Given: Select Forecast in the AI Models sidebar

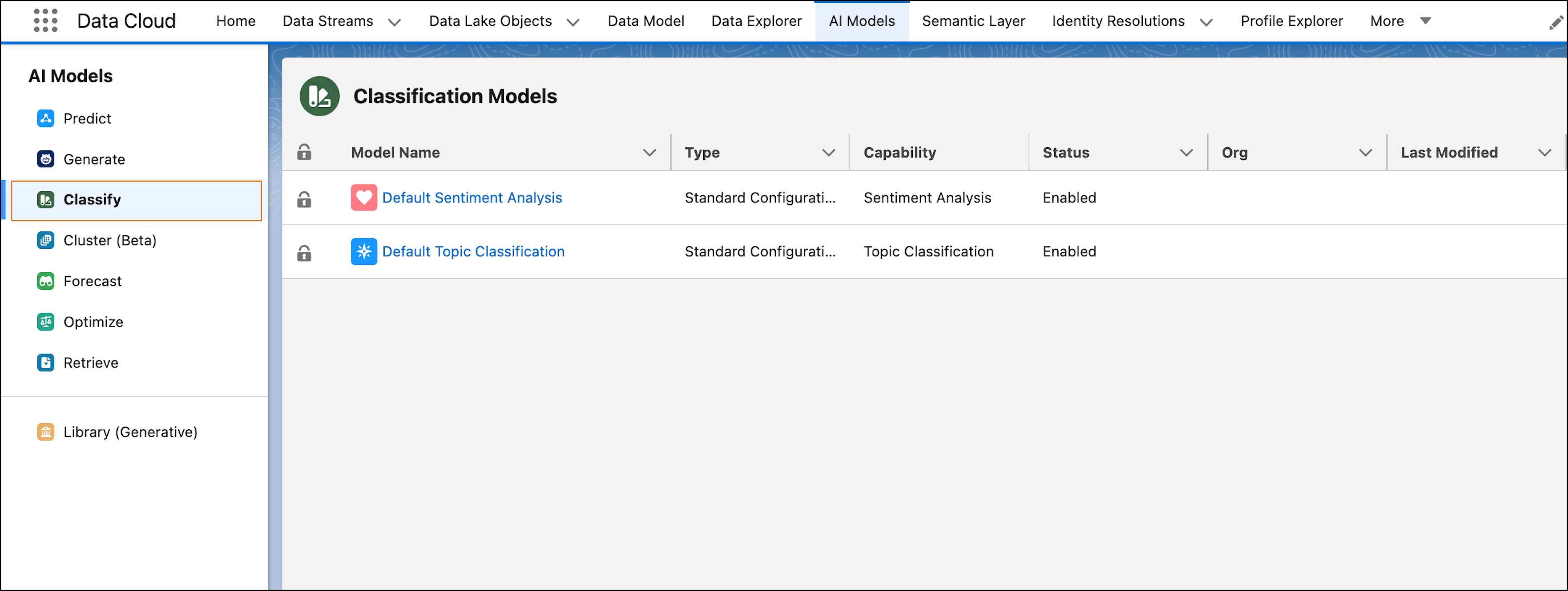Looking at the screenshot, I should pos(93,282).
